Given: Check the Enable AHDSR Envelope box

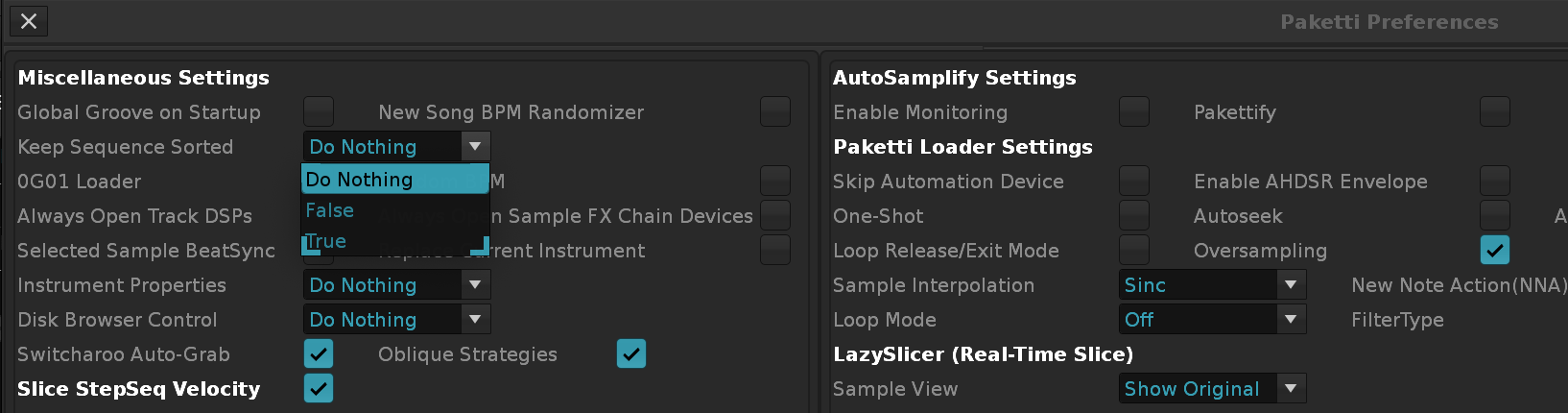Looking at the screenshot, I should [x=1495, y=182].
